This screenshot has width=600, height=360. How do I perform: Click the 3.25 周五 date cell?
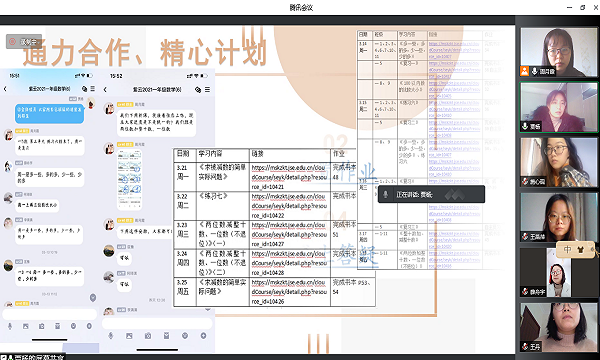coord(185,292)
